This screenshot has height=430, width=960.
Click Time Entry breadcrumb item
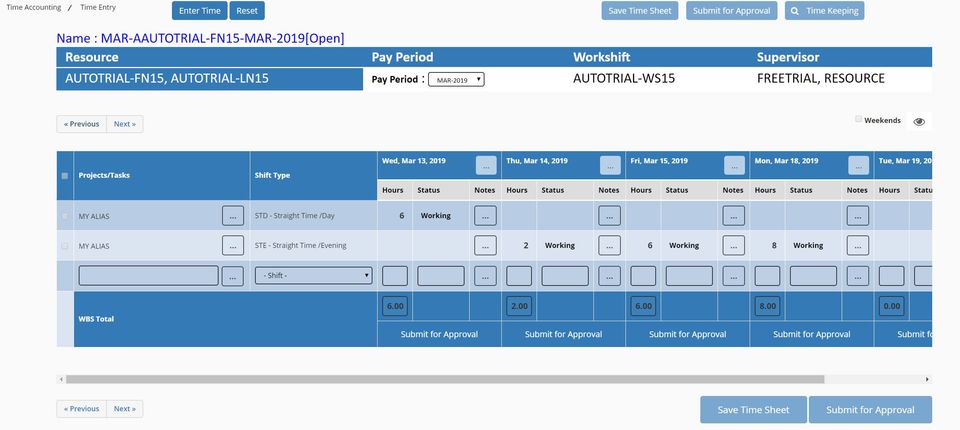pyautogui.click(x=98, y=7)
